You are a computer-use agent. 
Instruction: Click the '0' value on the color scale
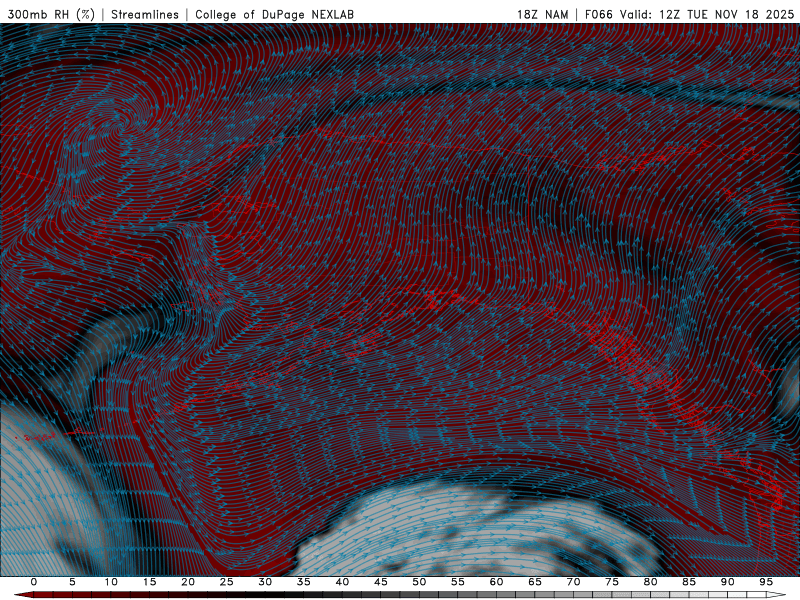[x=34, y=582]
